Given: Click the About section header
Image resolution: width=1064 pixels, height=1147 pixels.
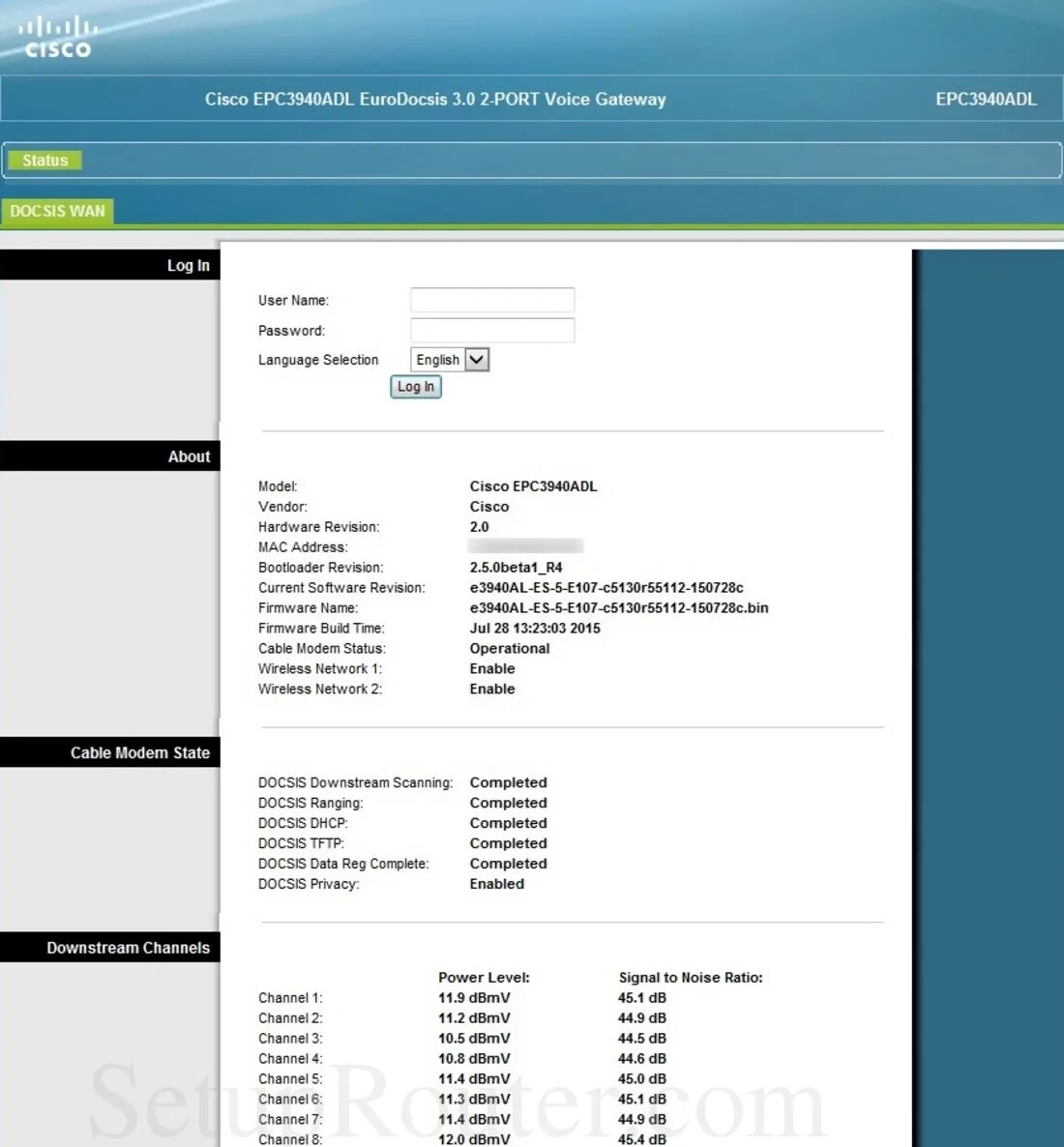Looking at the screenshot, I should pyautogui.click(x=109, y=456).
